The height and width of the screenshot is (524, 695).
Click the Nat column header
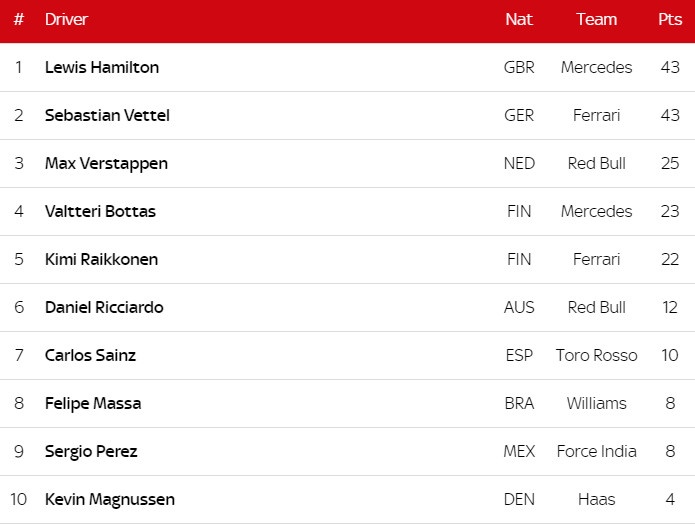519,20
